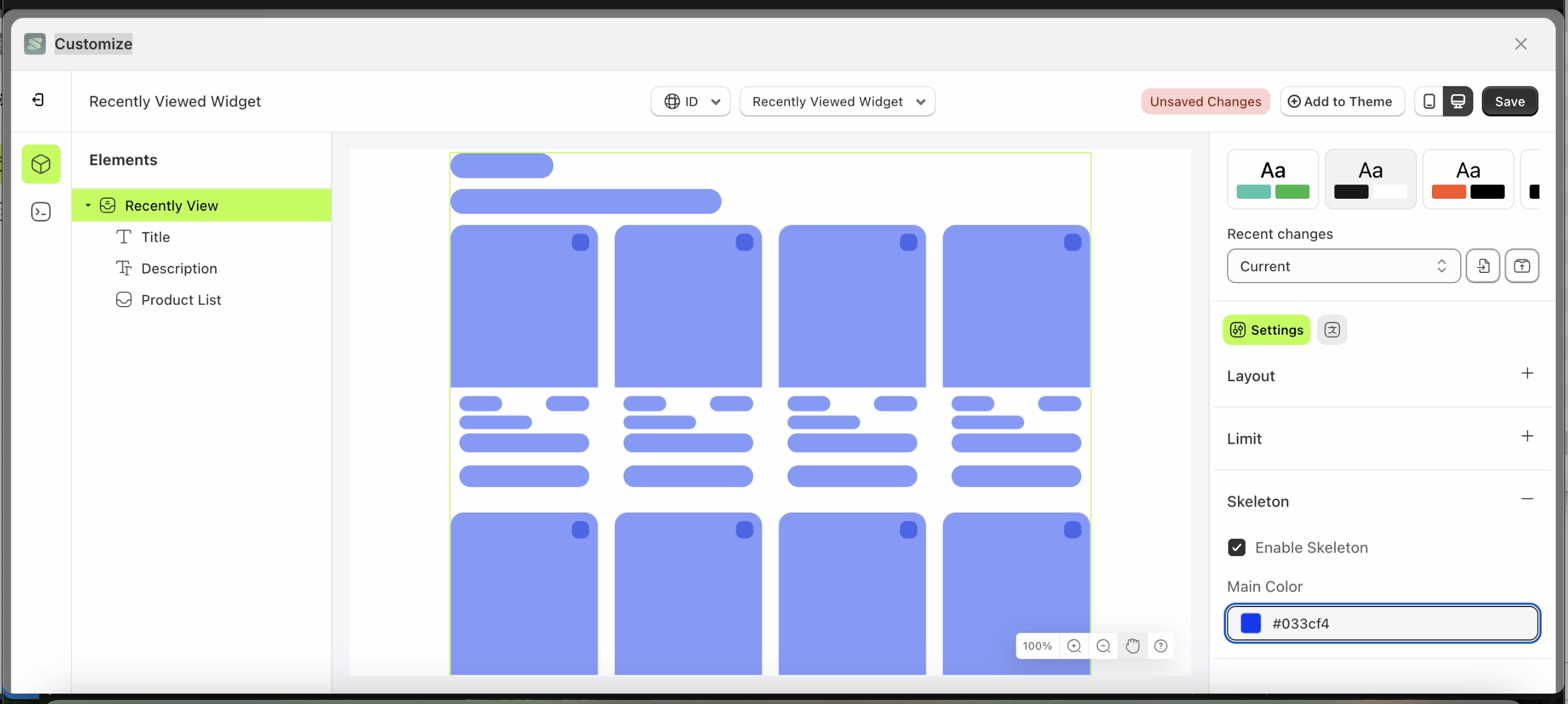The height and width of the screenshot is (704, 1568).
Task: Select the hand pan tool near zoom controls
Action: (1133, 646)
